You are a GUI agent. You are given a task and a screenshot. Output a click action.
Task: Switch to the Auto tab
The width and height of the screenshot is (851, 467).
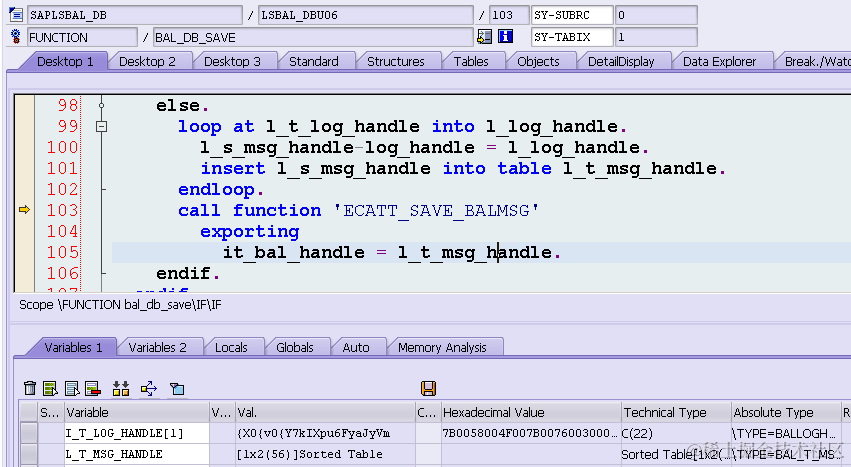pyautogui.click(x=356, y=348)
